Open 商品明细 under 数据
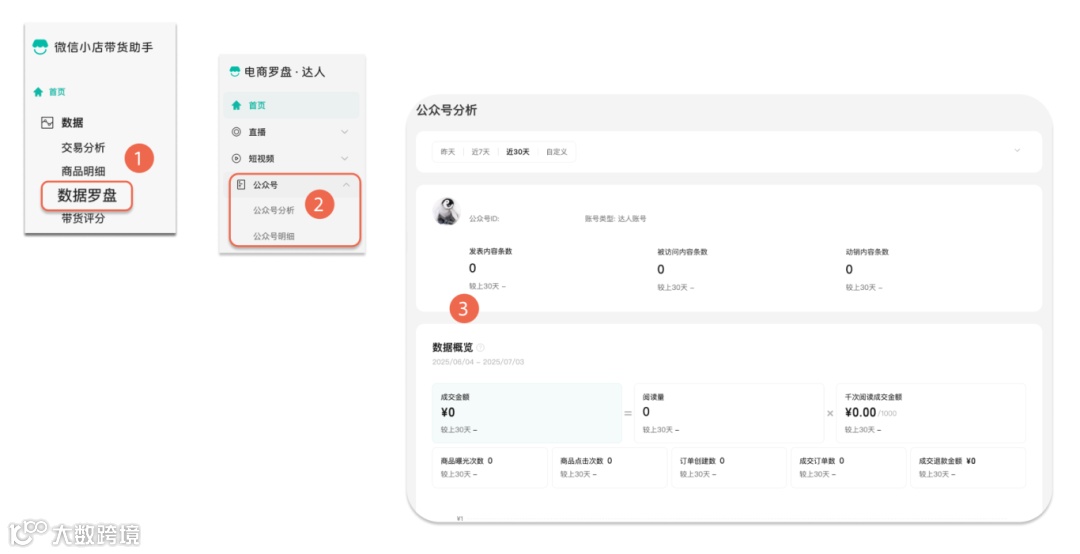The image size is (1080, 554). point(83,171)
